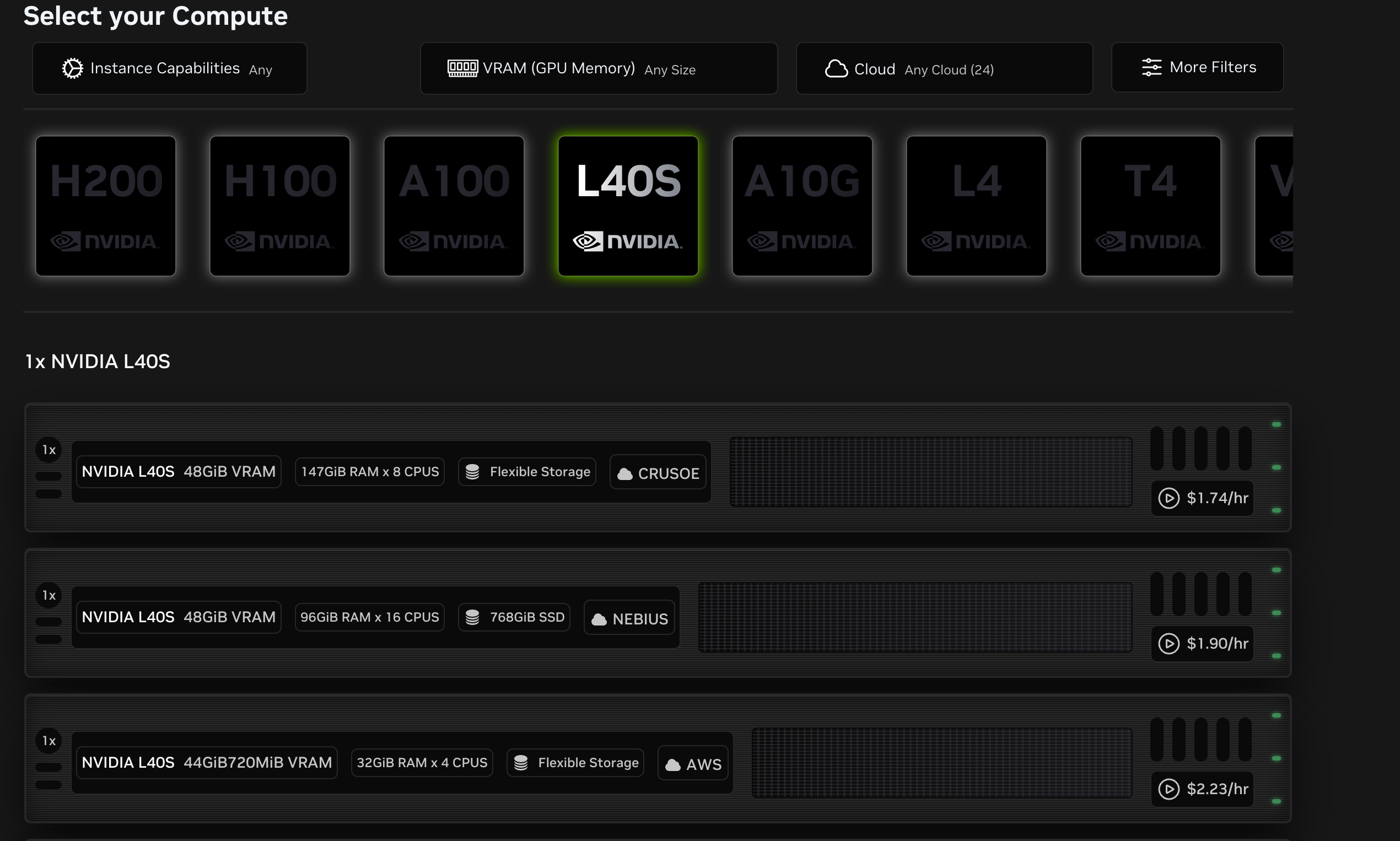
Task: Launch the $2.23/hr AWS instance
Action: pos(1202,789)
